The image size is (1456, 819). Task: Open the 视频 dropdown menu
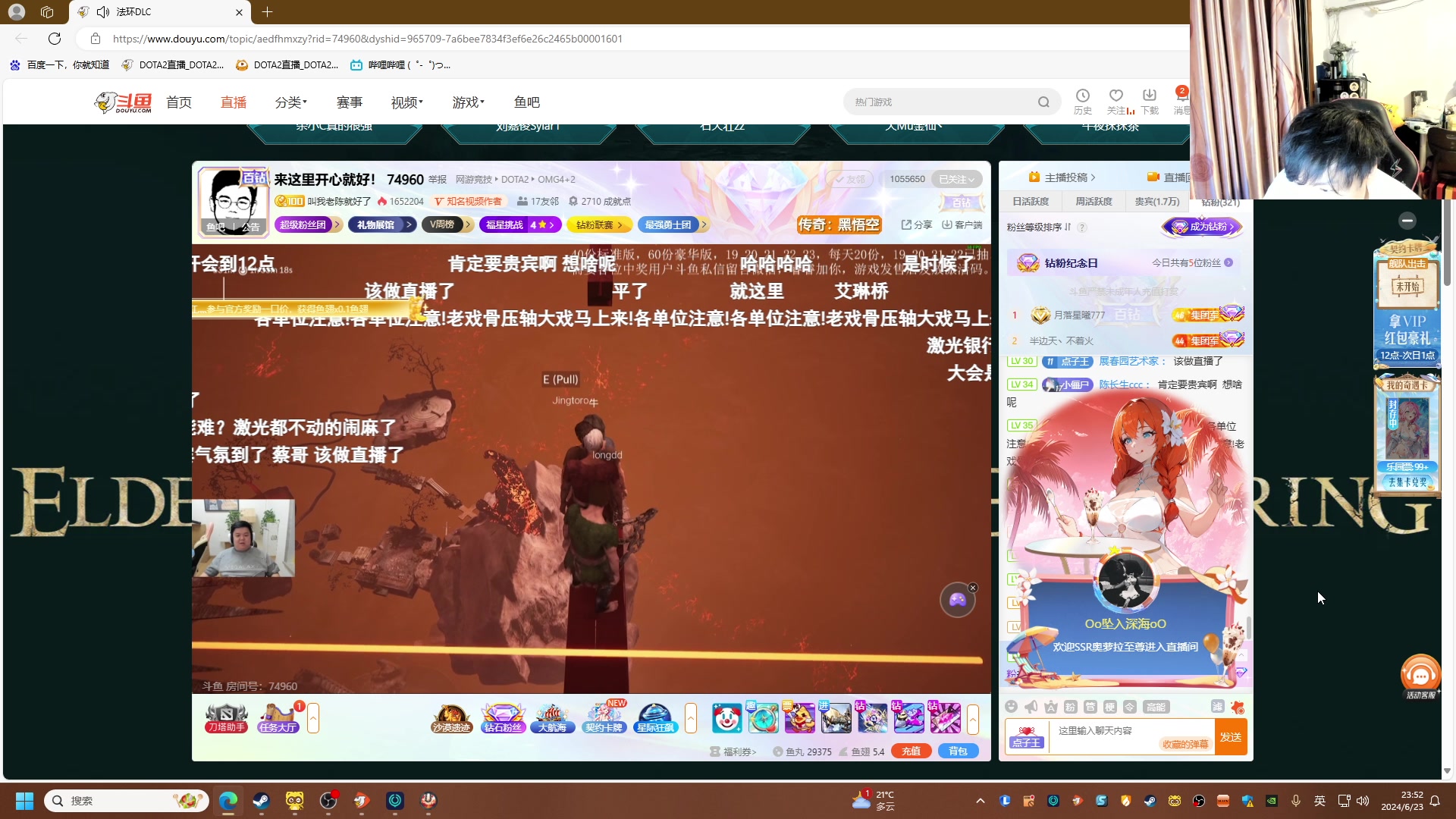click(x=406, y=102)
